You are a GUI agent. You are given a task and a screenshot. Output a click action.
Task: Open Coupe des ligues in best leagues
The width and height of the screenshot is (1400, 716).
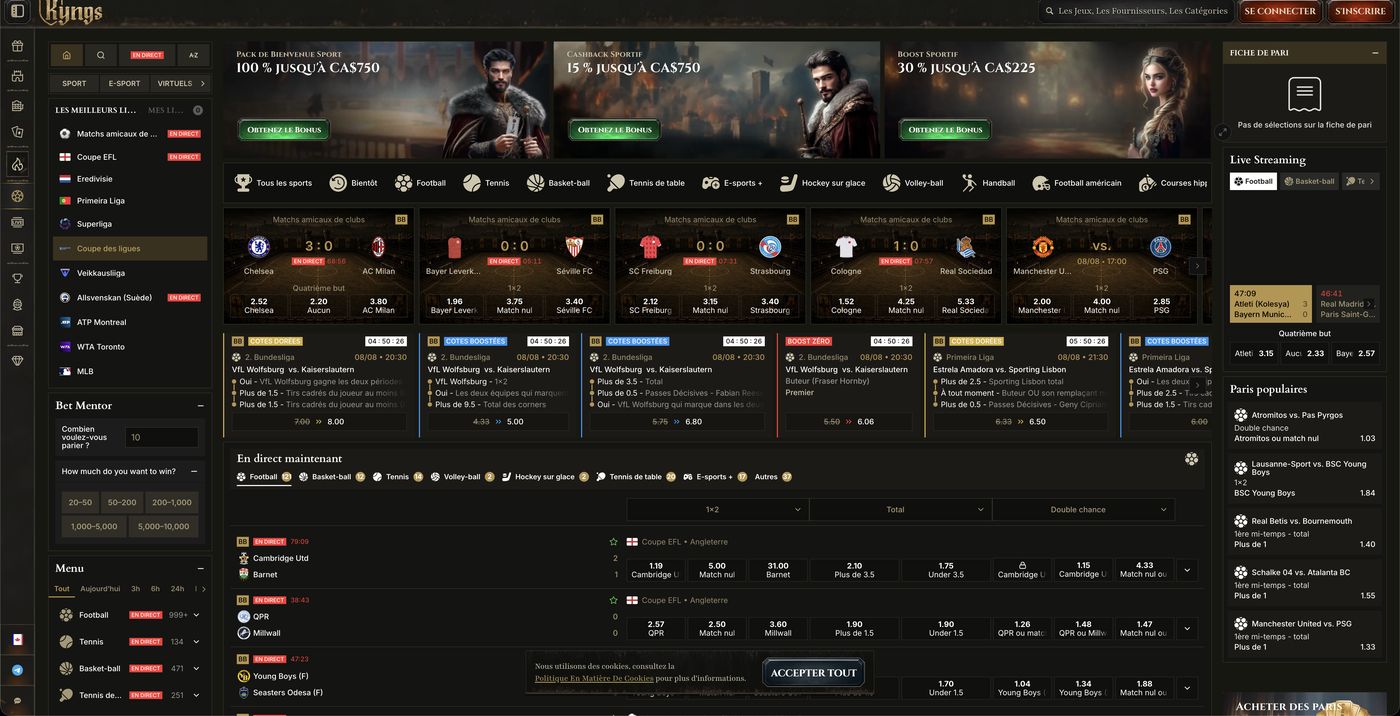coord(130,248)
